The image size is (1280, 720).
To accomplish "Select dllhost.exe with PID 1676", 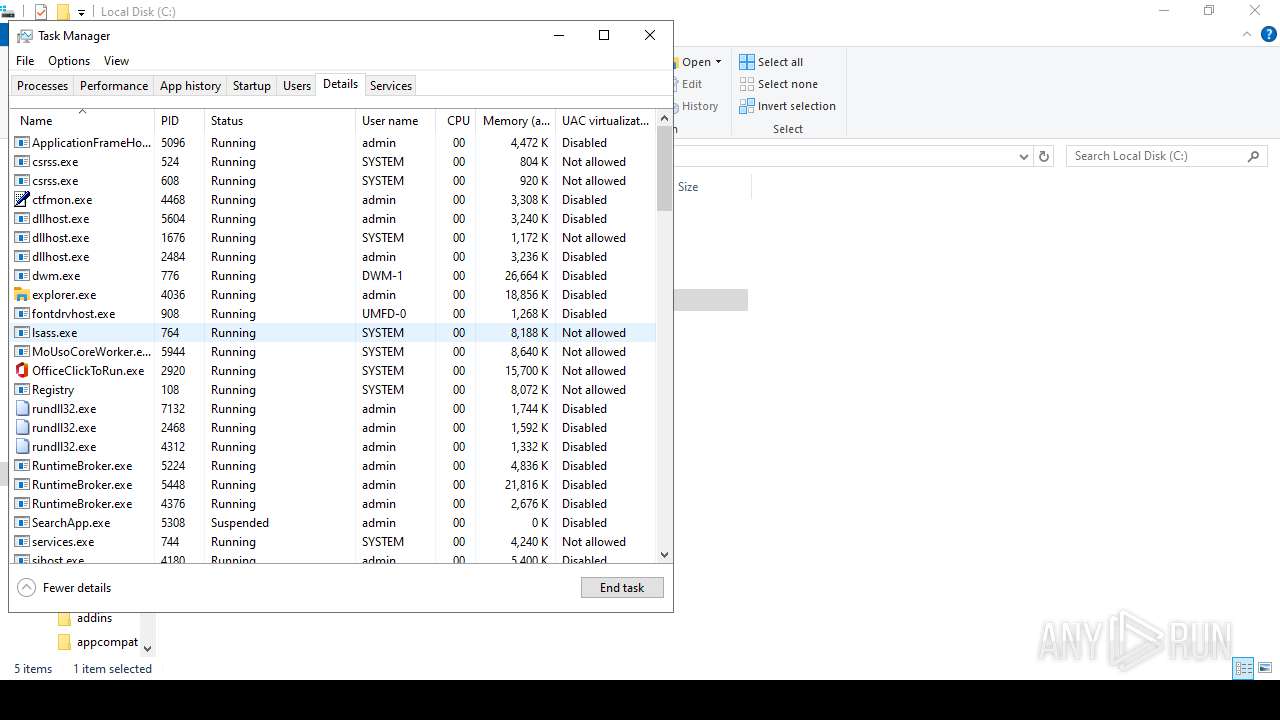I will 334,238.
